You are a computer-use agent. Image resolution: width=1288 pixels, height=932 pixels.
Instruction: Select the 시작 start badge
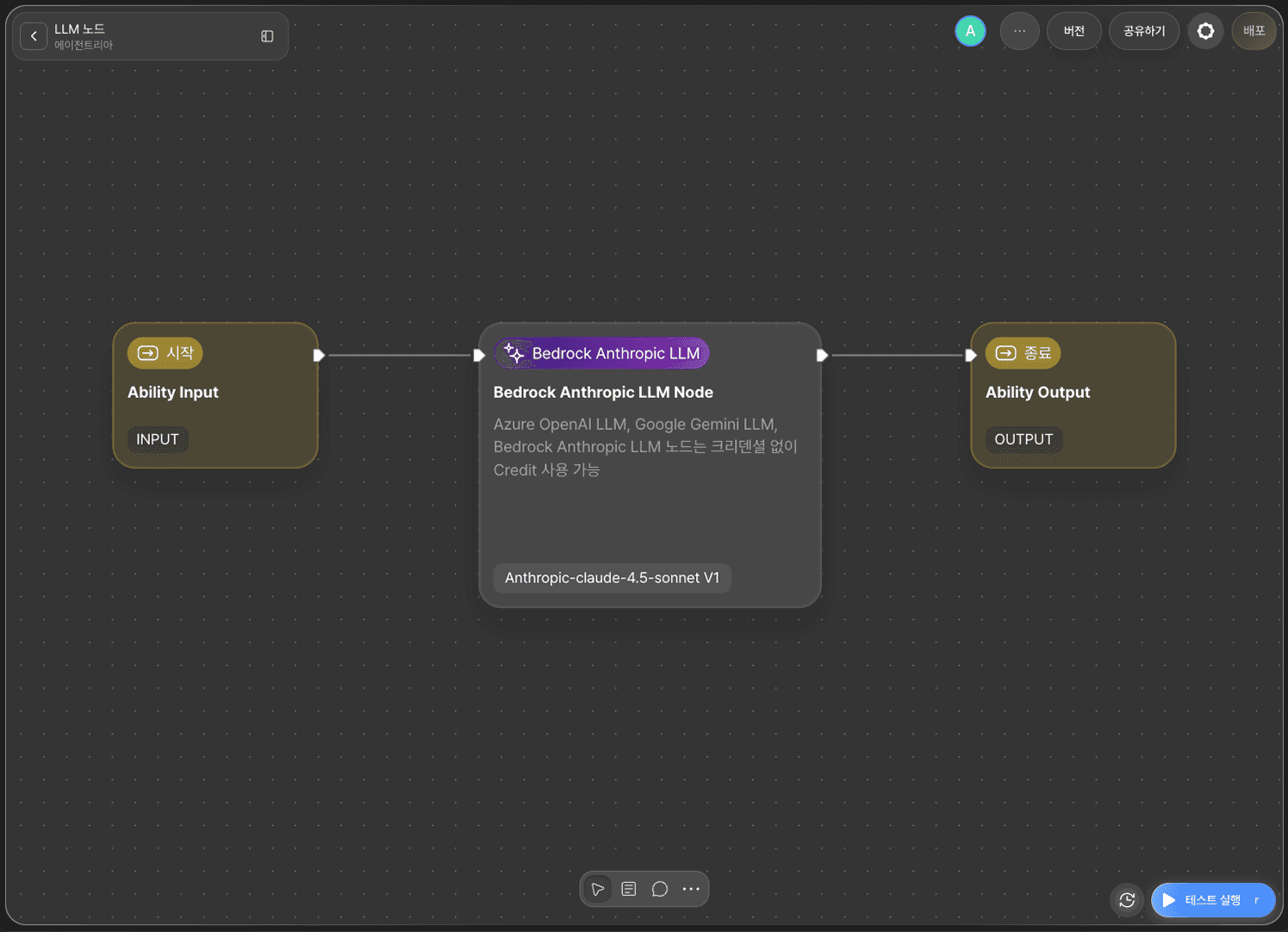pos(165,353)
